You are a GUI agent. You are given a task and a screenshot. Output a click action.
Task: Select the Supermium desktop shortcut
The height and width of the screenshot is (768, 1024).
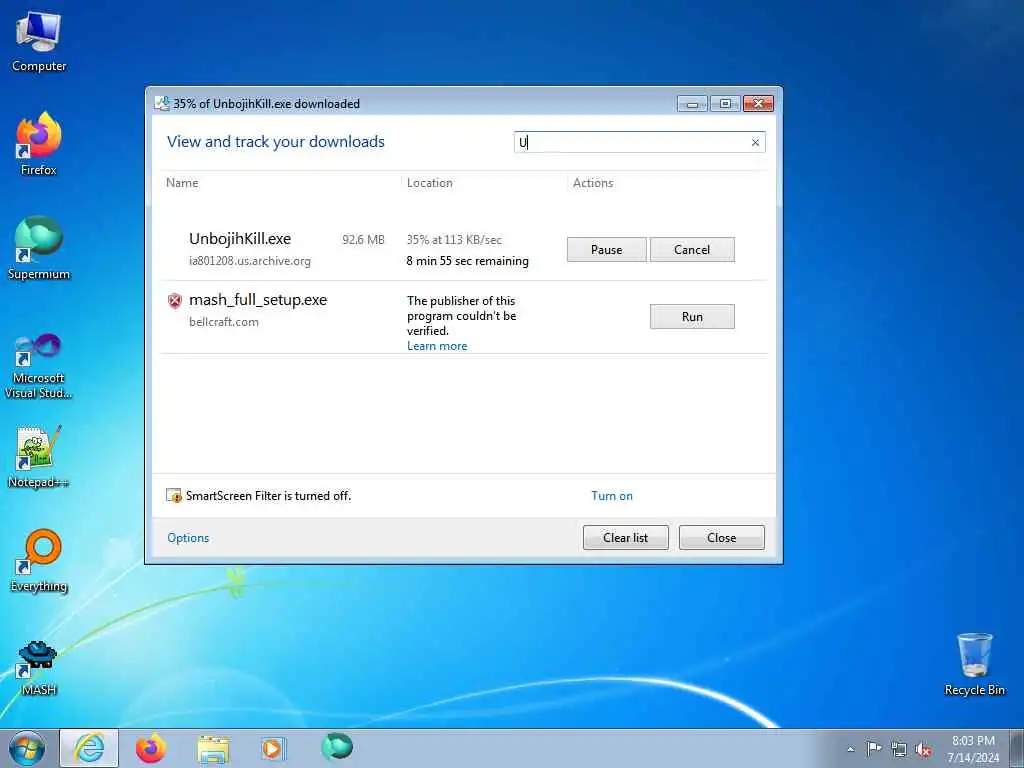(39, 248)
